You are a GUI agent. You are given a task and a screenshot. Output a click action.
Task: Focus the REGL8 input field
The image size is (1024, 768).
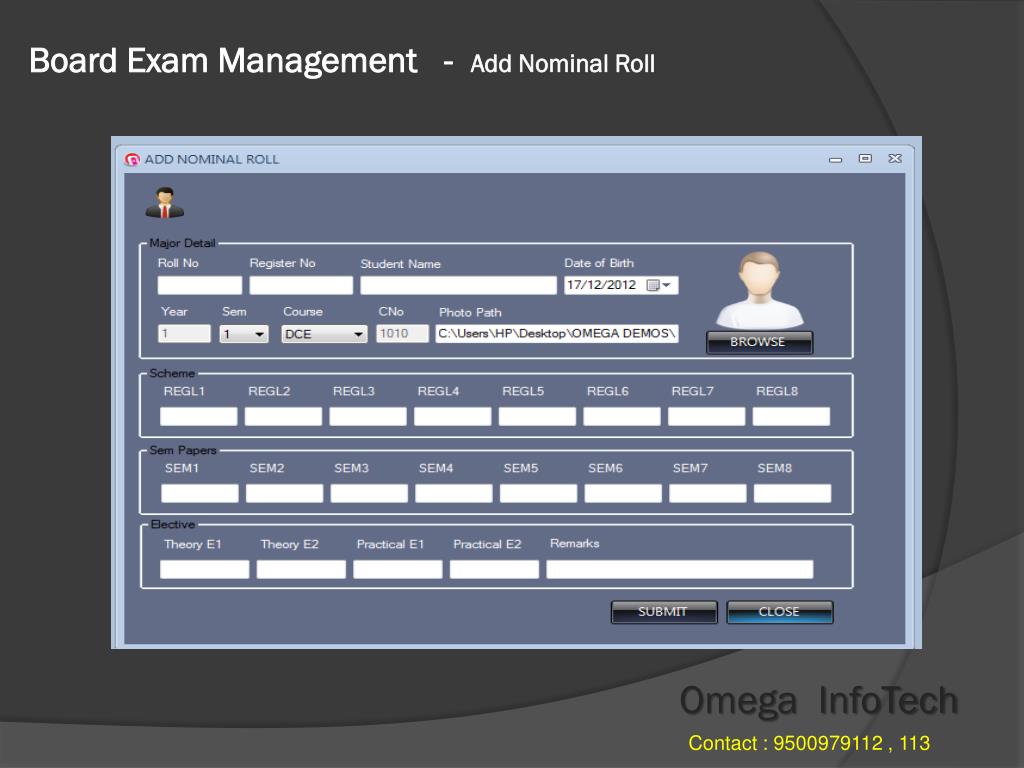point(792,417)
